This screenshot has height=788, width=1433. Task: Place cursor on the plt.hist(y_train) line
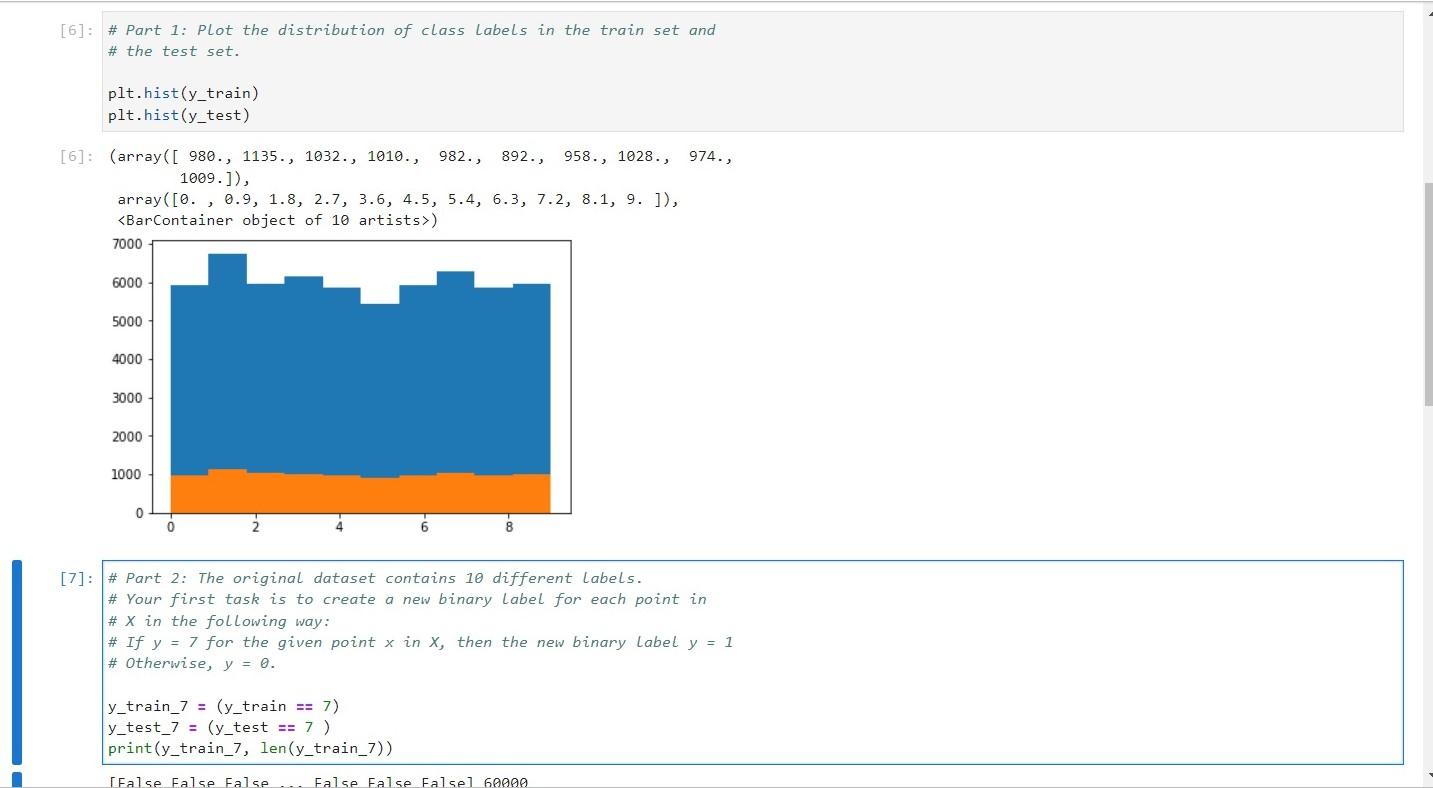click(x=183, y=93)
